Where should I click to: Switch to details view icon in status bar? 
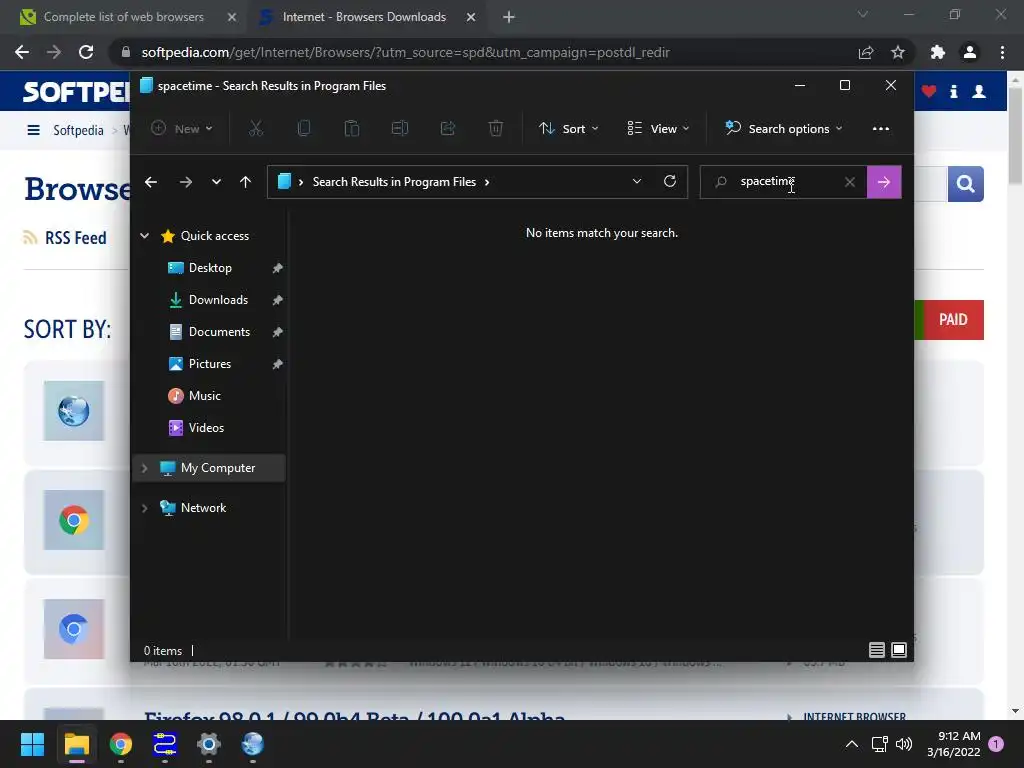point(876,650)
